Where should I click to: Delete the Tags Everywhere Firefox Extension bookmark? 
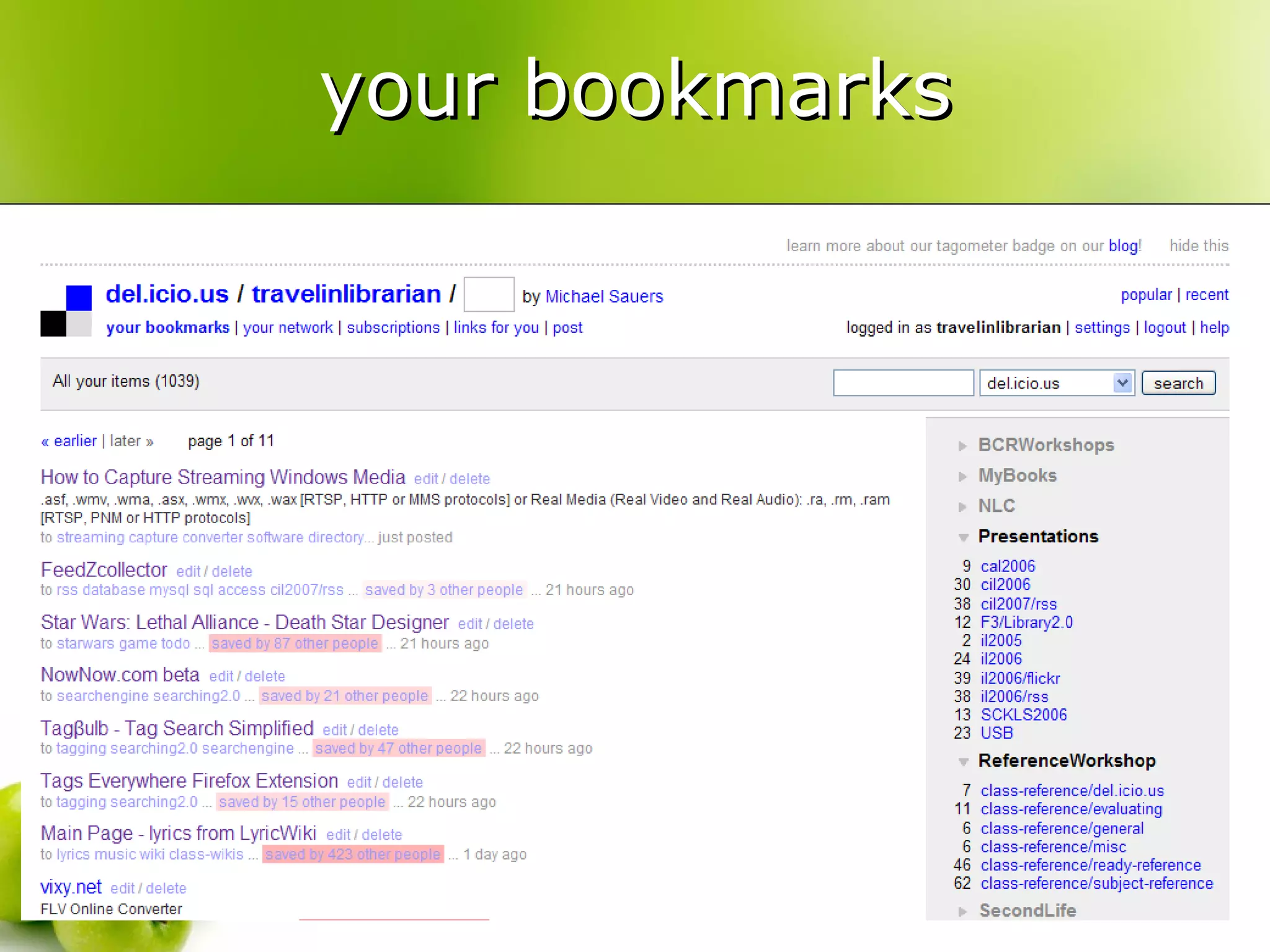point(402,783)
